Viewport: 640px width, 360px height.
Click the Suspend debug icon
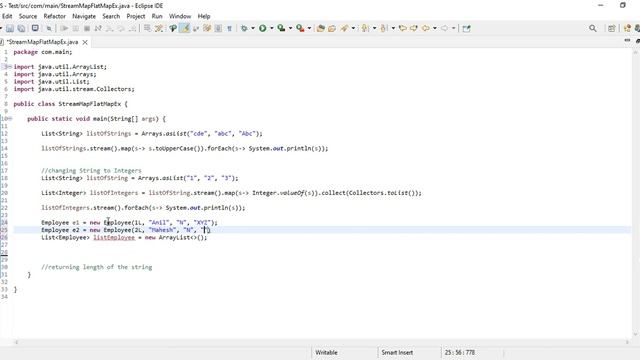[76, 28]
